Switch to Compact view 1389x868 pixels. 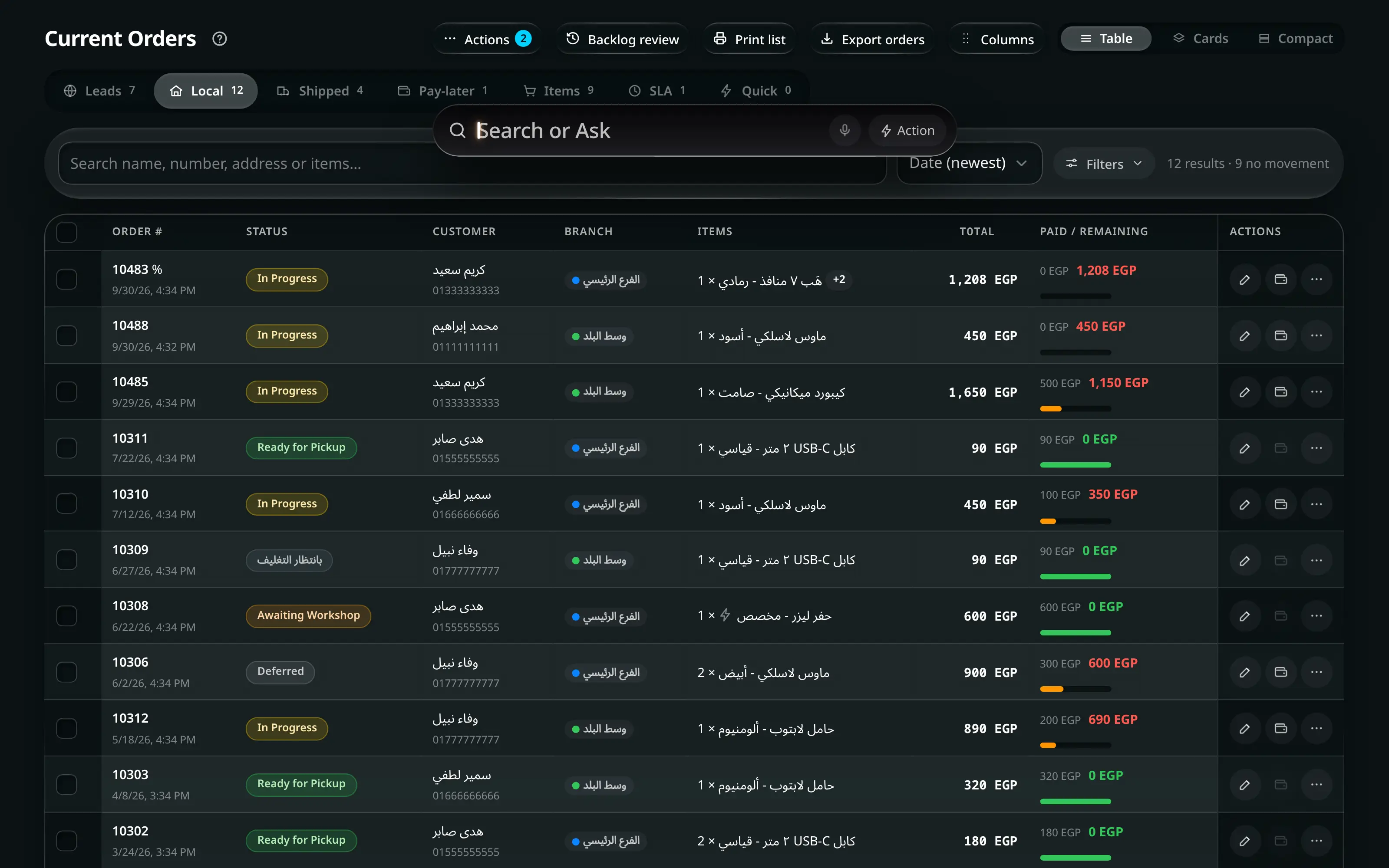click(1295, 39)
